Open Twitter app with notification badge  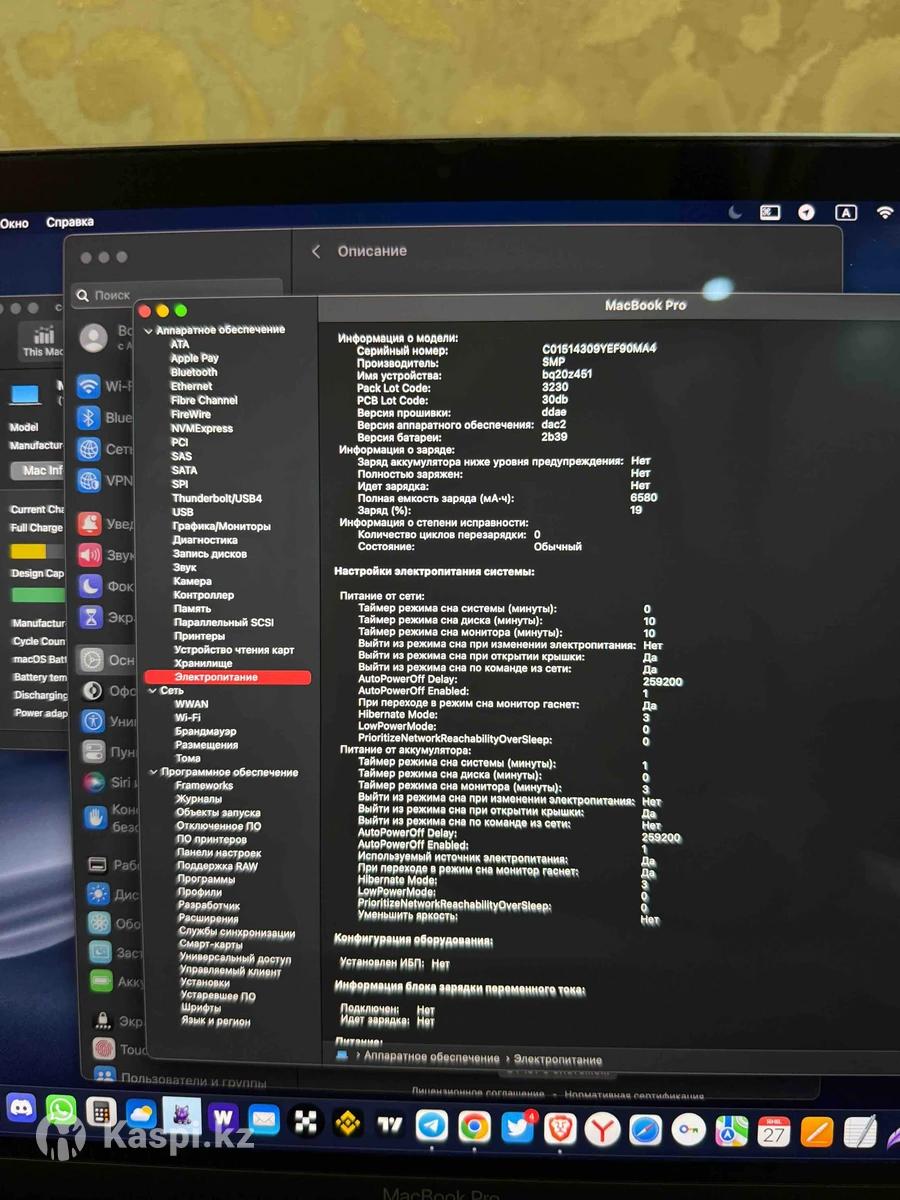pos(517,1128)
